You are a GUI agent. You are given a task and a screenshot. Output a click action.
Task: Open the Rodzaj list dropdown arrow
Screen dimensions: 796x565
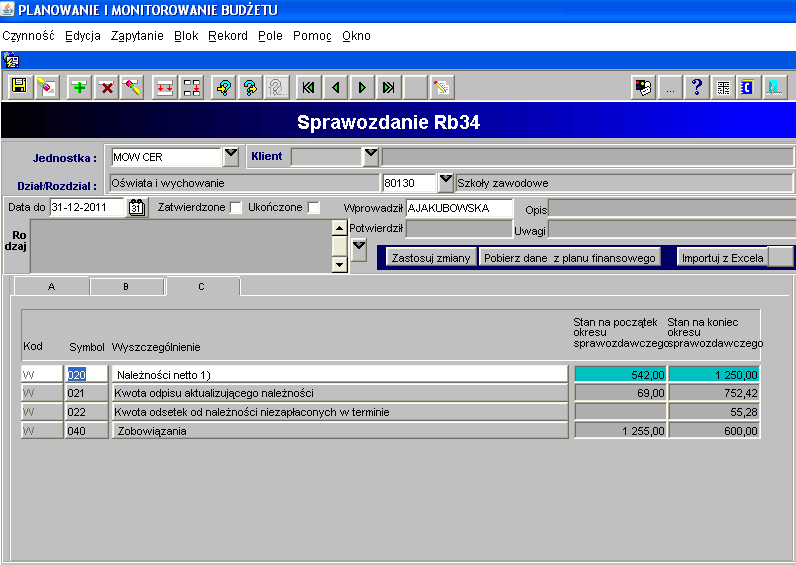tap(359, 250)
